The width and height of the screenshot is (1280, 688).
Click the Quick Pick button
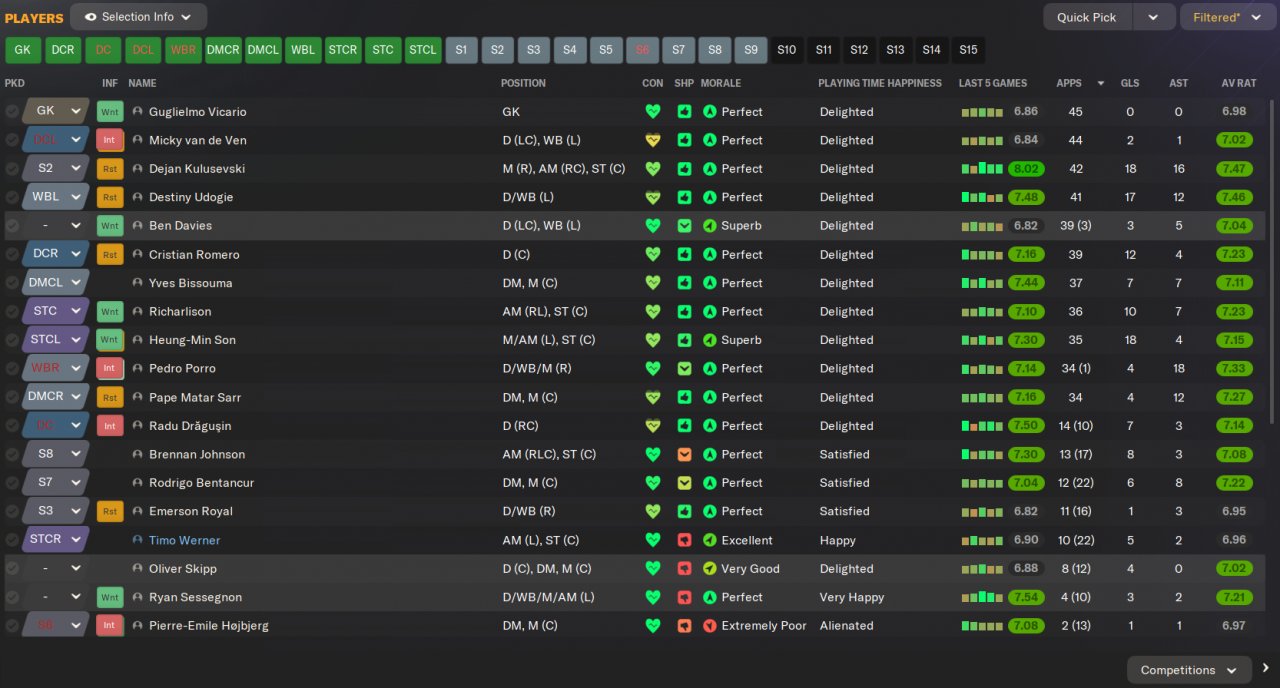[x=1088, y=17]
